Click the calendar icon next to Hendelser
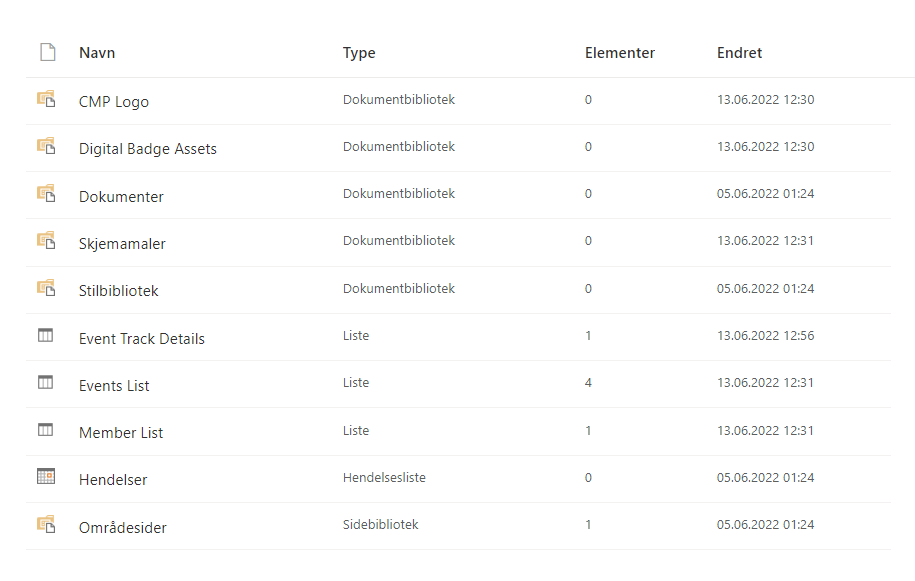This screenshot has height=581, width=915. click(x=46, y=477)
